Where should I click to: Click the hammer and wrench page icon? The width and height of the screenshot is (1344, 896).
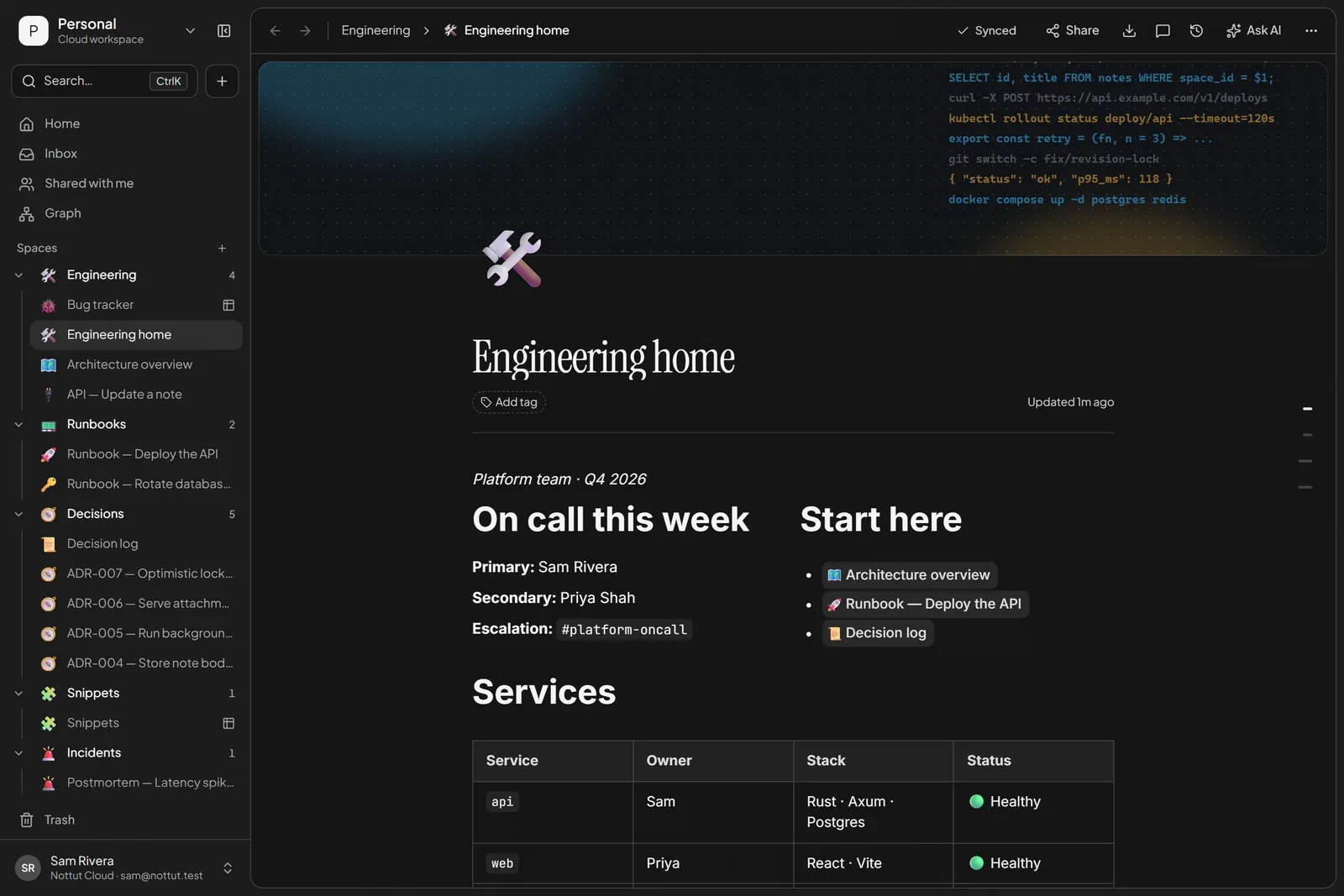click(x=512, y=259)
